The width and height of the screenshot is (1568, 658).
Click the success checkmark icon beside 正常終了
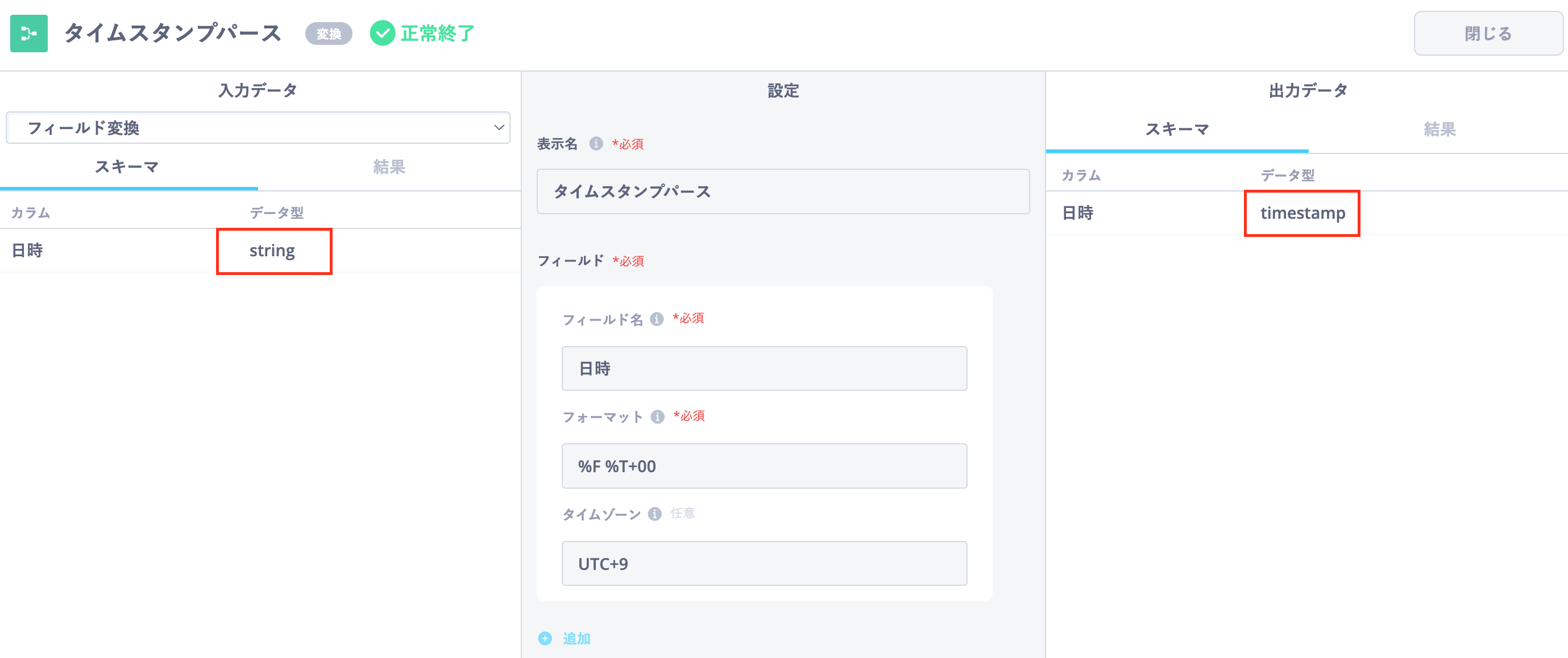383,34
